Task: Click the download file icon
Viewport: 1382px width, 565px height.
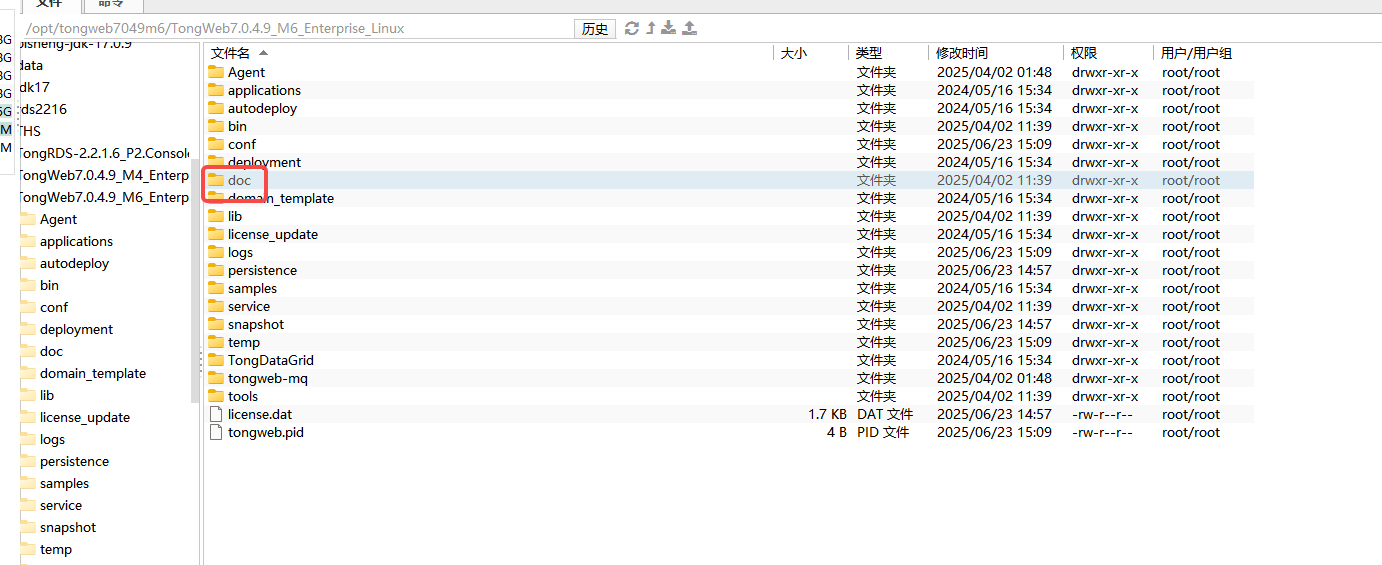Action: point(669,28)
